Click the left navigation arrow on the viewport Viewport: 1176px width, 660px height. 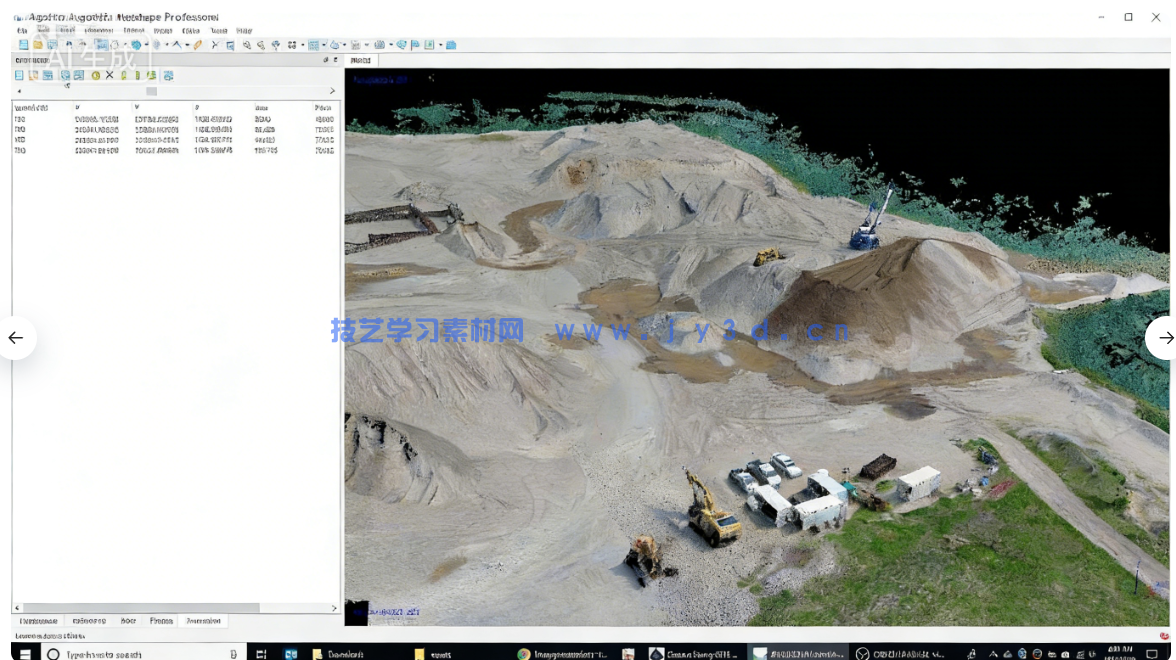16,338
